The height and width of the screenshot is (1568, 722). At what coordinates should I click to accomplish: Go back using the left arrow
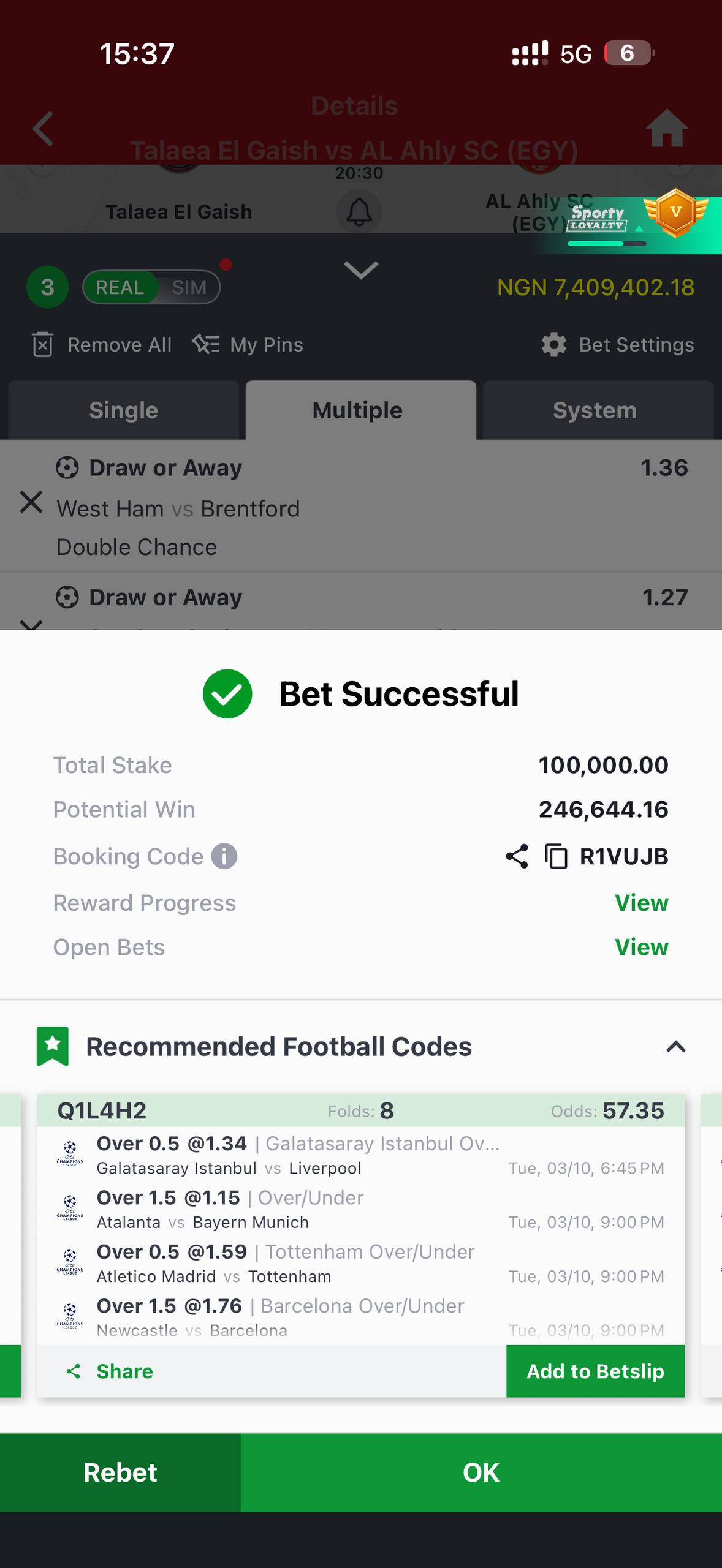pos(43,129)
